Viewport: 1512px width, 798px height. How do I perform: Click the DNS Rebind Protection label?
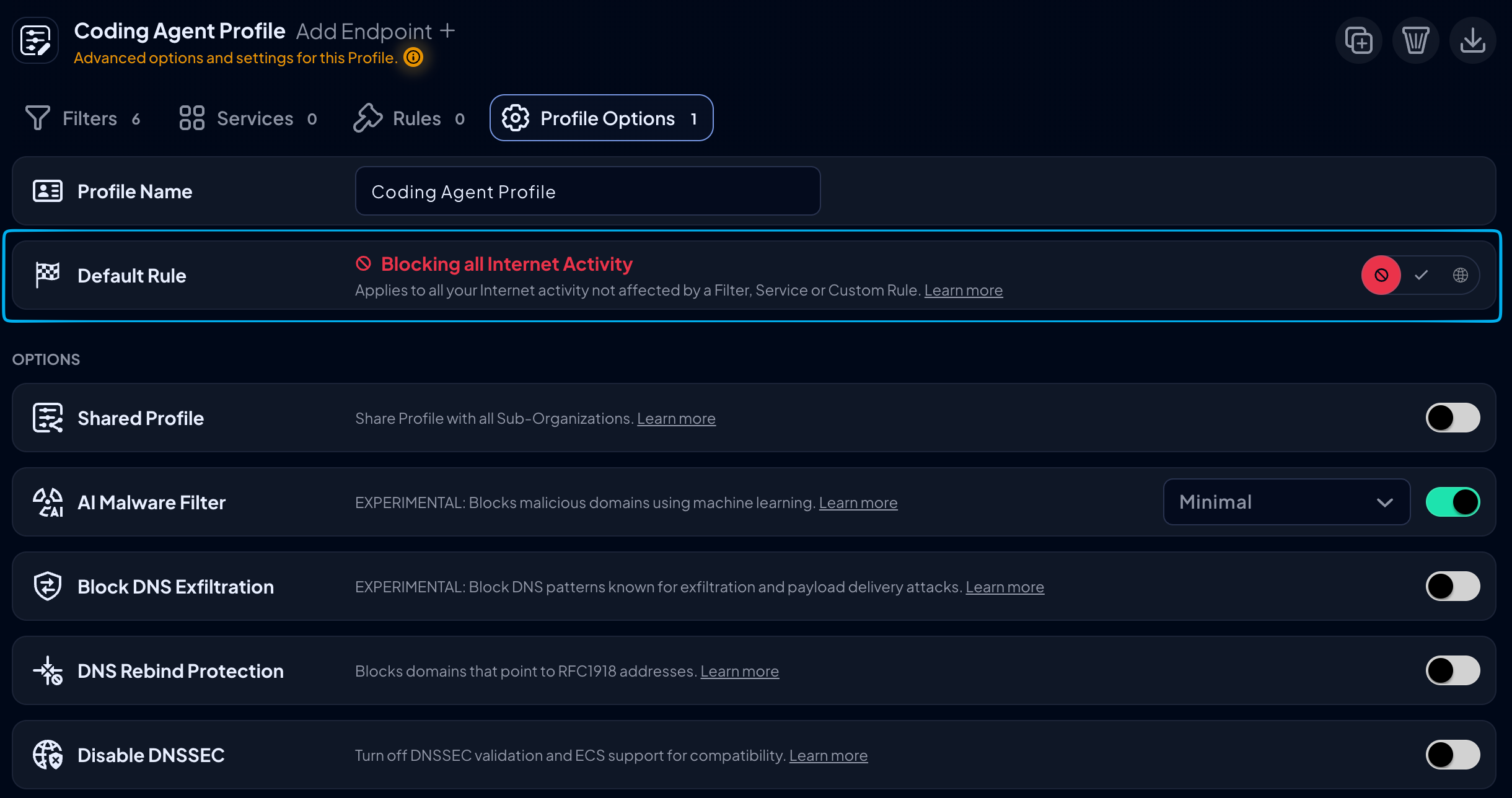pyautogui.click(x=180, y=671)
